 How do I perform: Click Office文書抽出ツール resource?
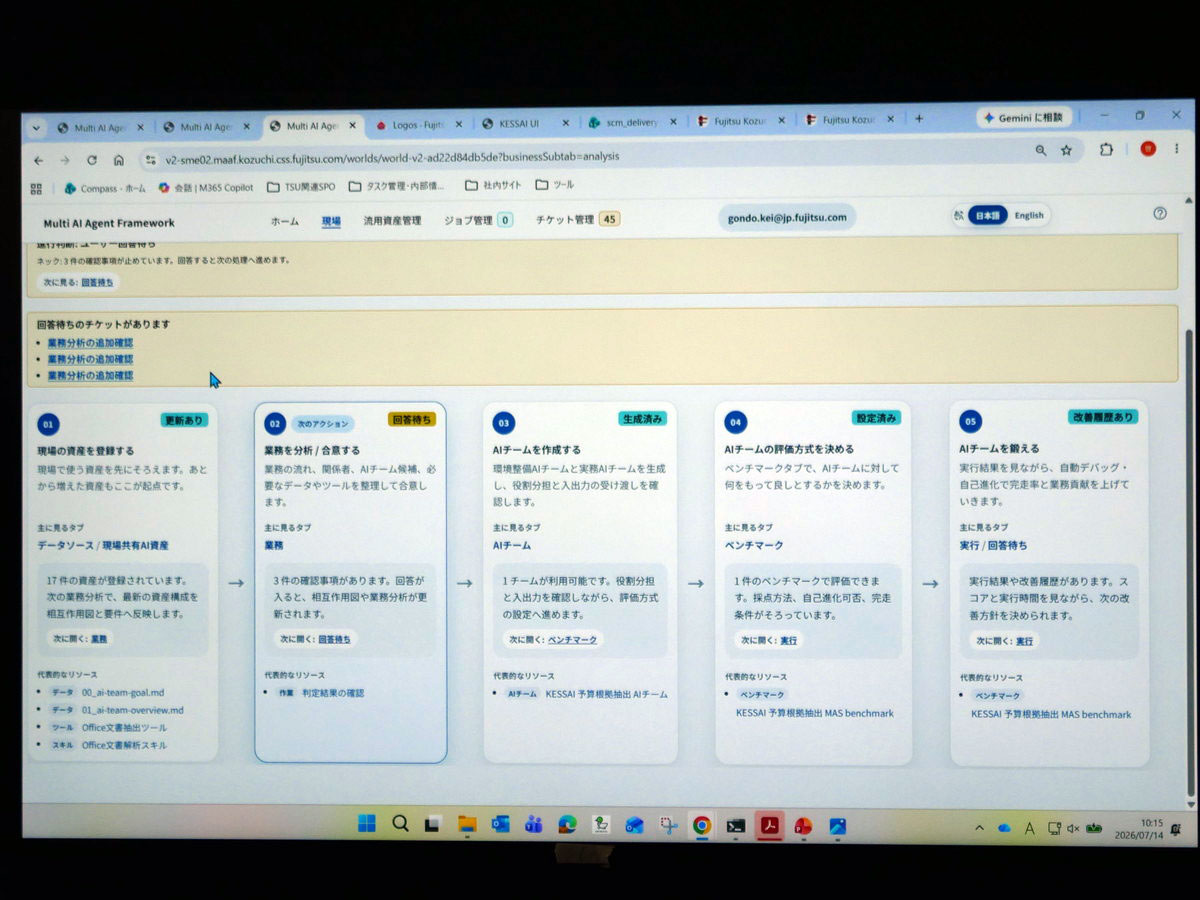124,727
